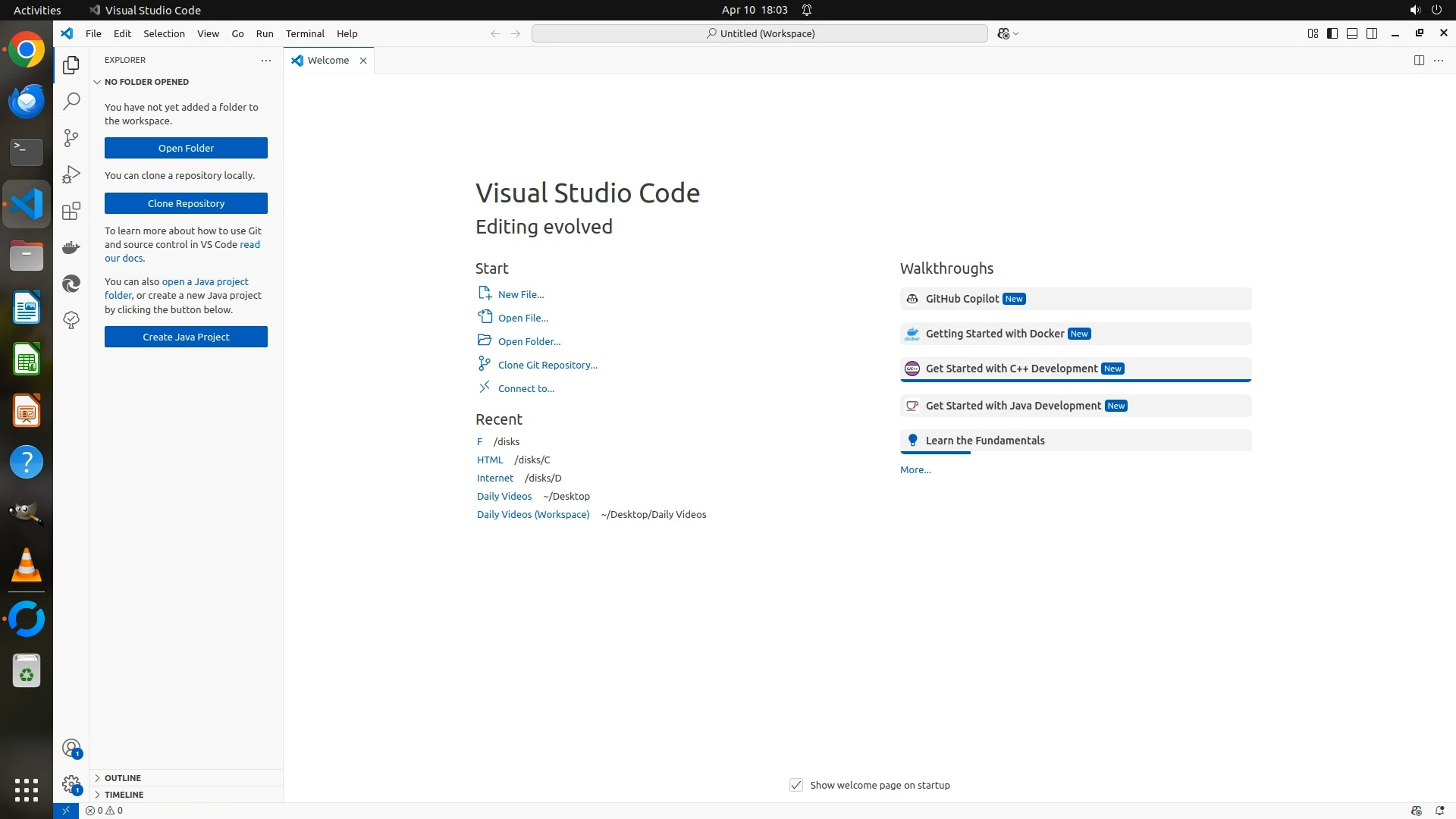Toggle the bottom panel layout button
Screen dimensions: 1456x819
[1352, 33]
